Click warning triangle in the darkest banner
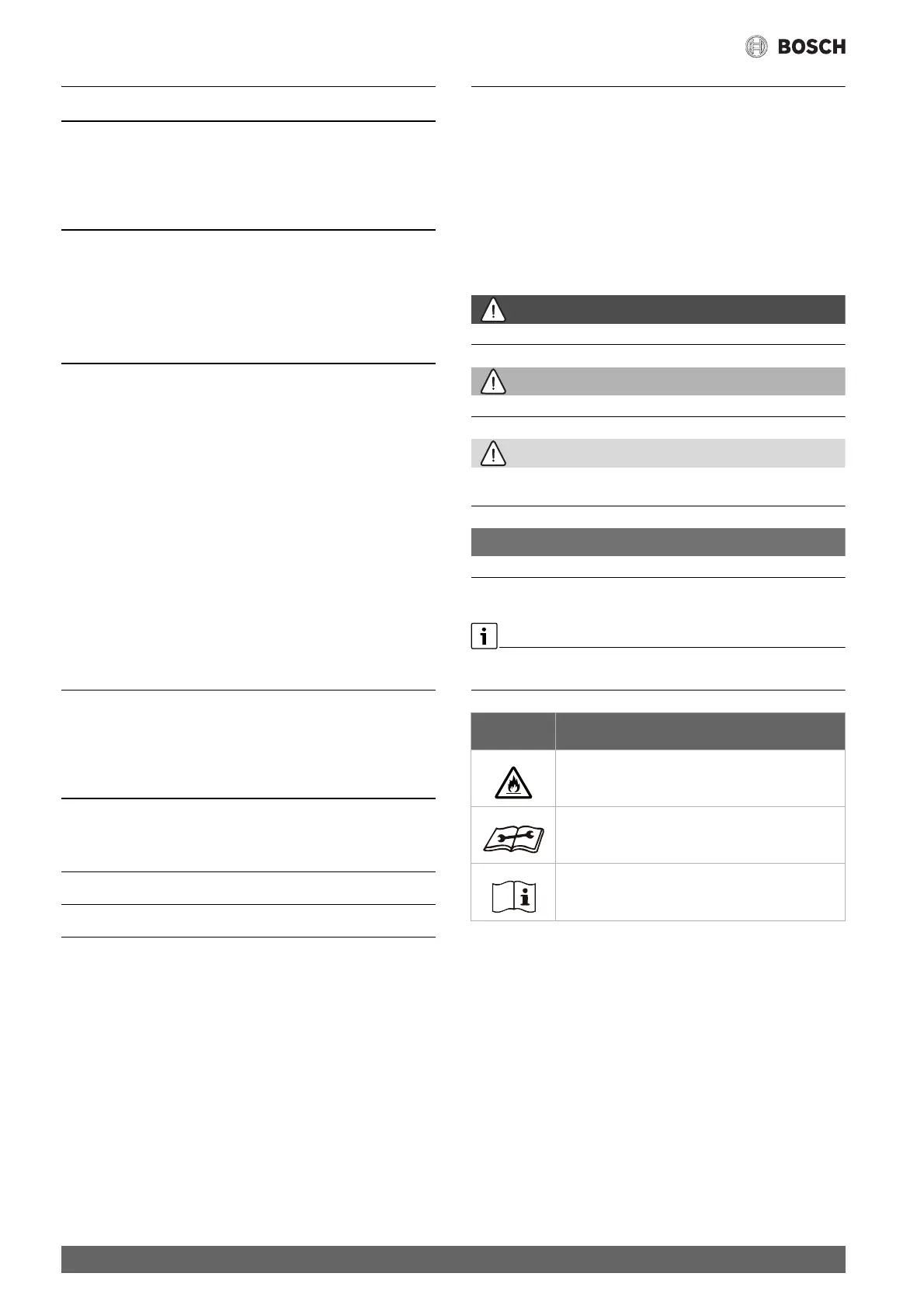 click(x=493, y=310)
